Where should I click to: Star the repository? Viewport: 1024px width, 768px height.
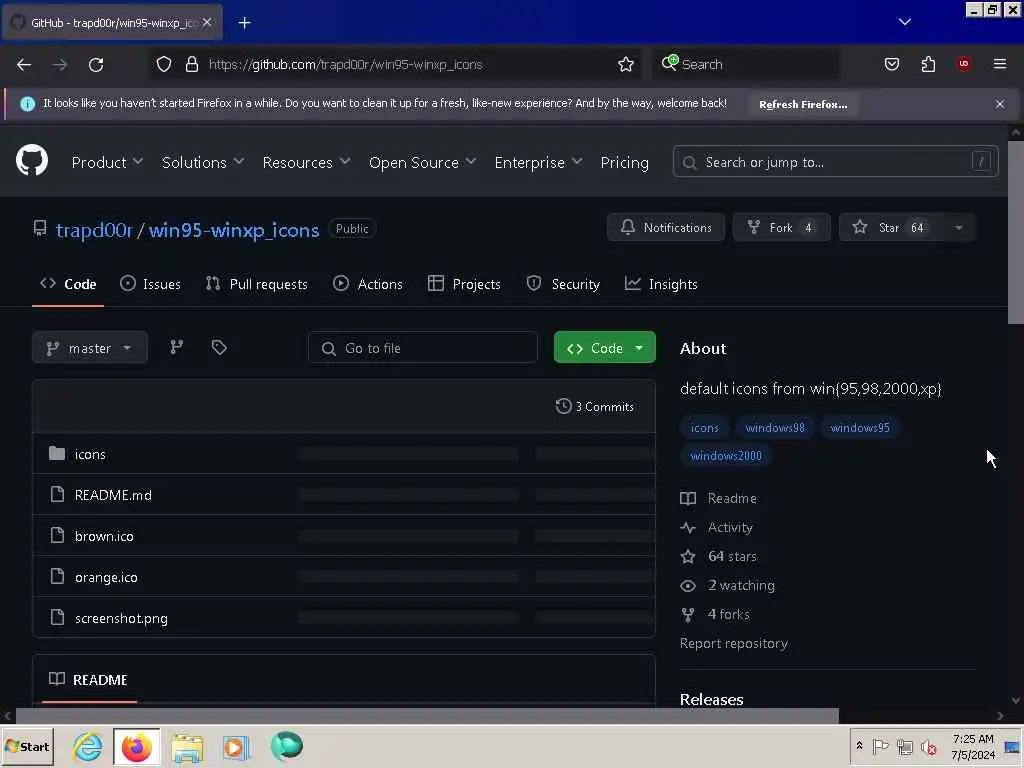tap(889, 227)
